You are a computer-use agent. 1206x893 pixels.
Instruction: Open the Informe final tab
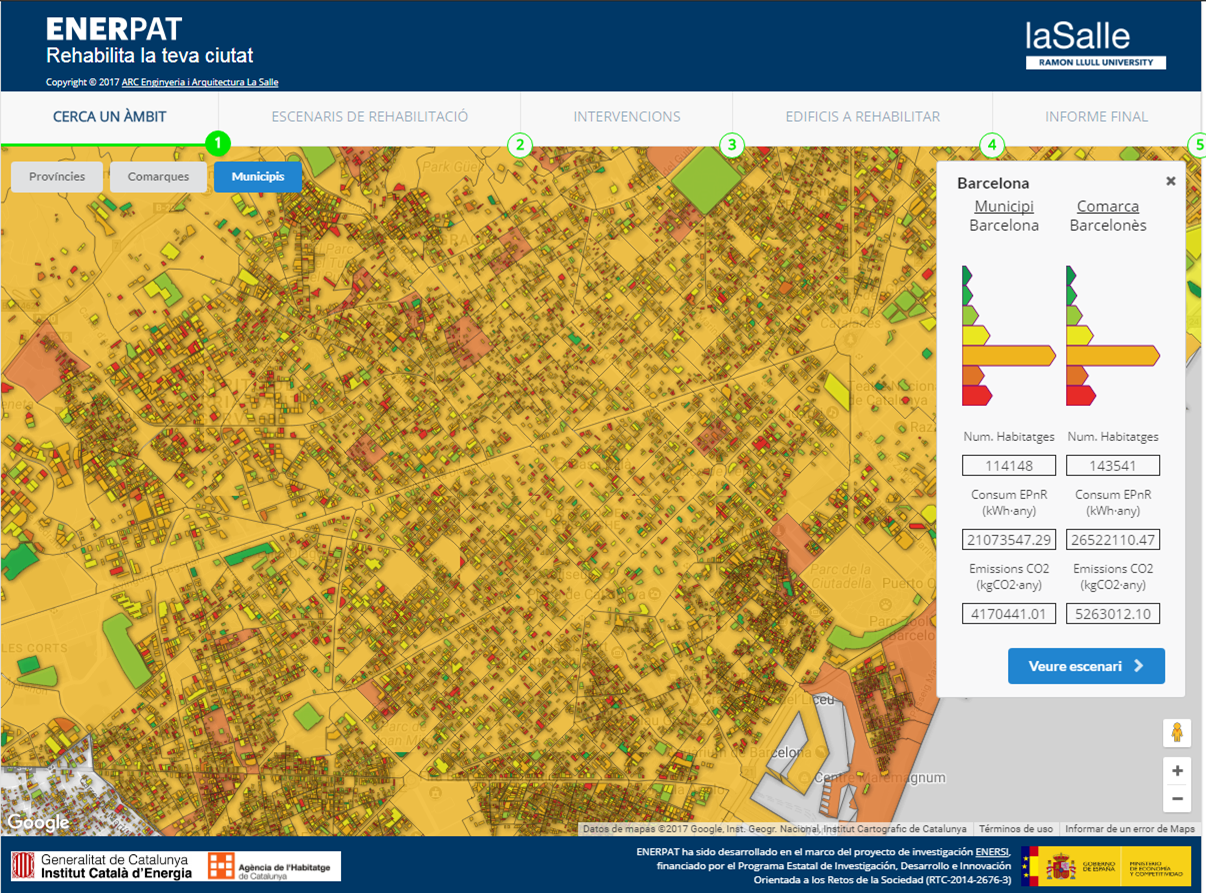click(1097, 117)
